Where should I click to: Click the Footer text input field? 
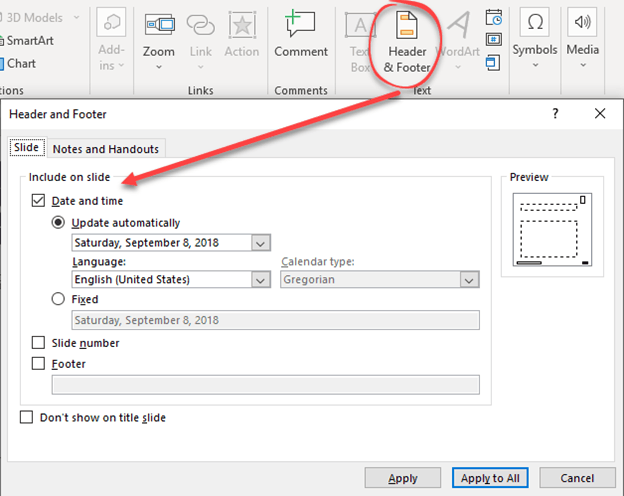pyautogui.click(x=265, y=385)
